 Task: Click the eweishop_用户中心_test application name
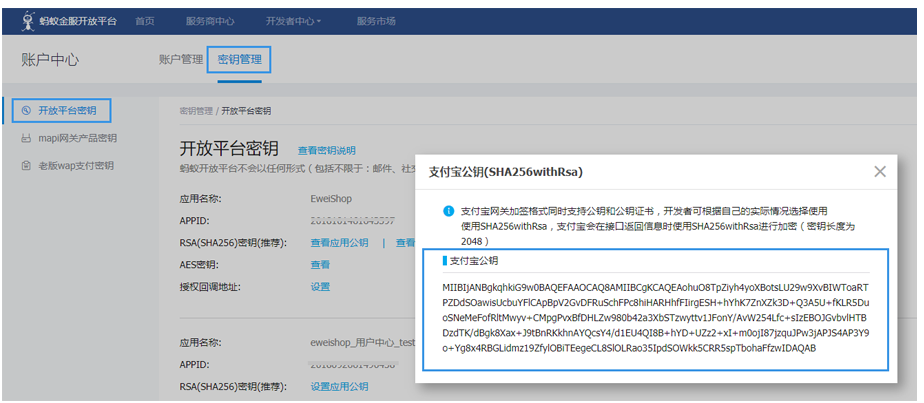click(x=363, y=342)
